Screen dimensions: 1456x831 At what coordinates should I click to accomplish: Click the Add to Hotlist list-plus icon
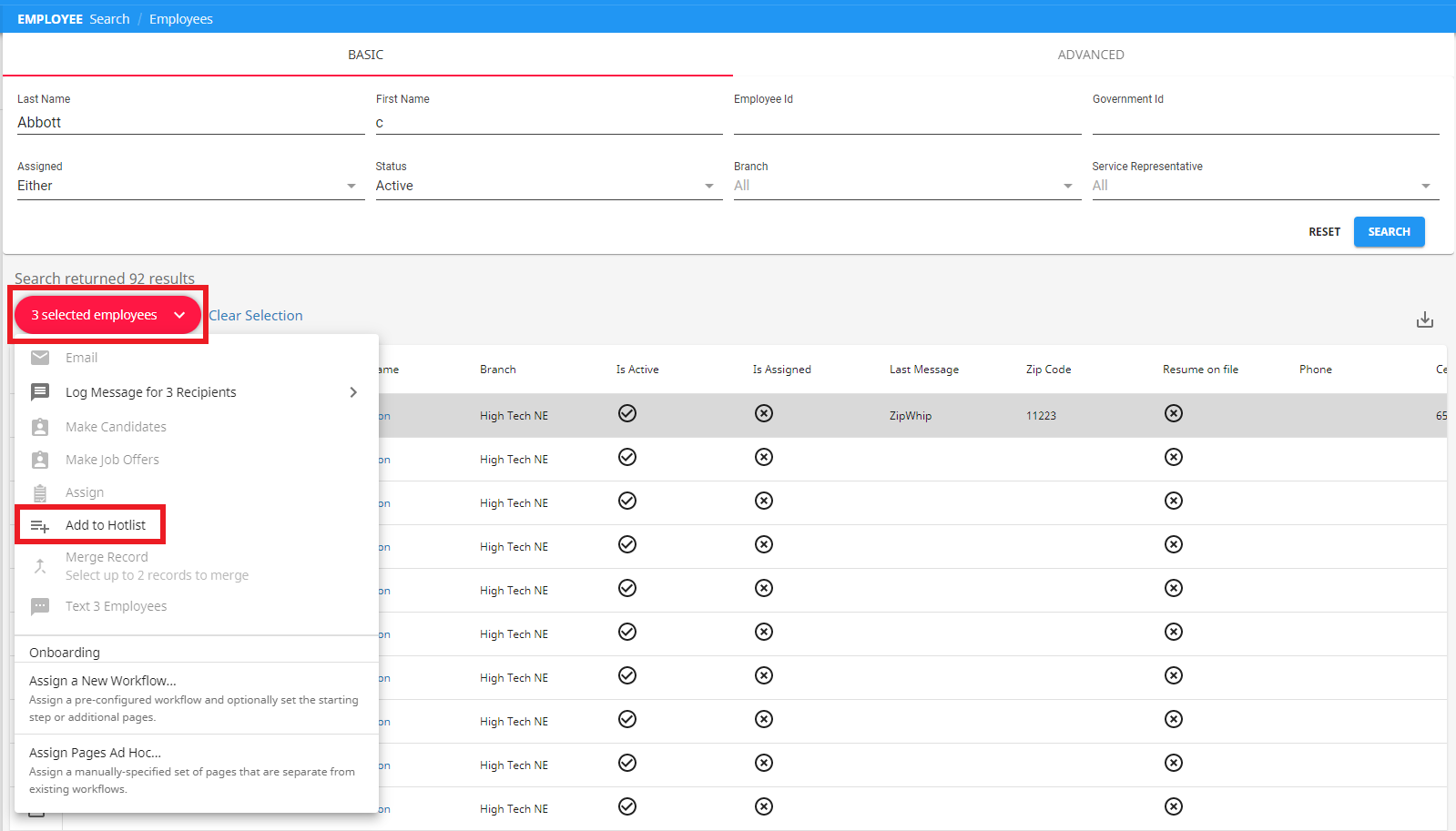tap(40, 526)
